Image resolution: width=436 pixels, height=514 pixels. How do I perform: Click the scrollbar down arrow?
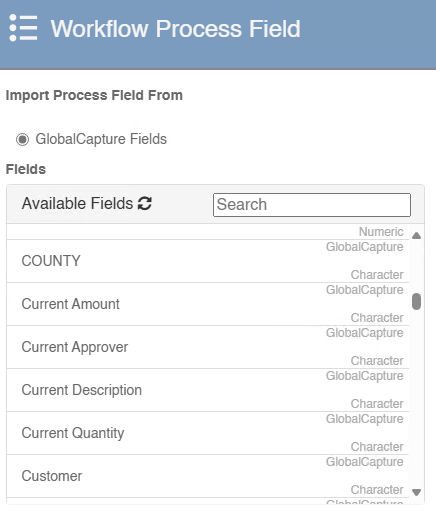tap(416, 492)
